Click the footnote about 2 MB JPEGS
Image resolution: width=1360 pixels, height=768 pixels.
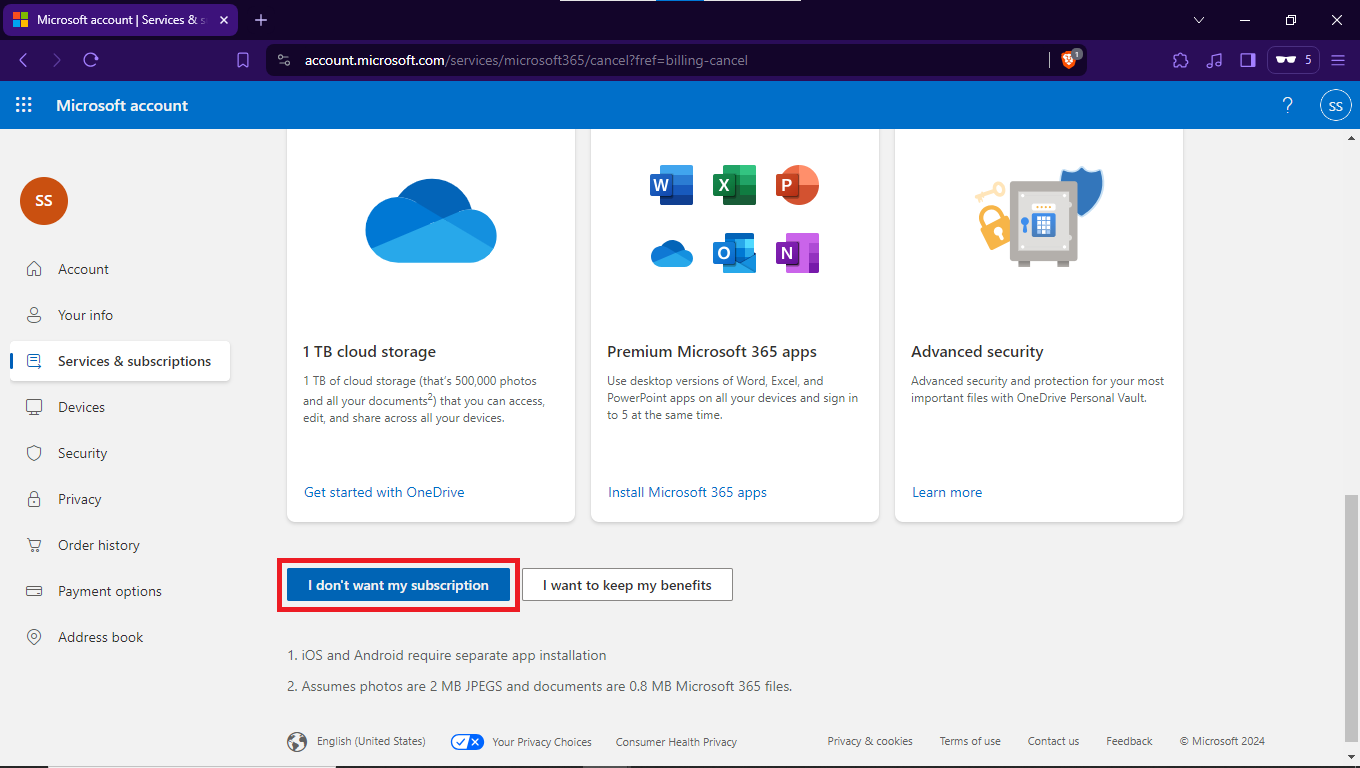pyautogui.click(x=540, y=686)
